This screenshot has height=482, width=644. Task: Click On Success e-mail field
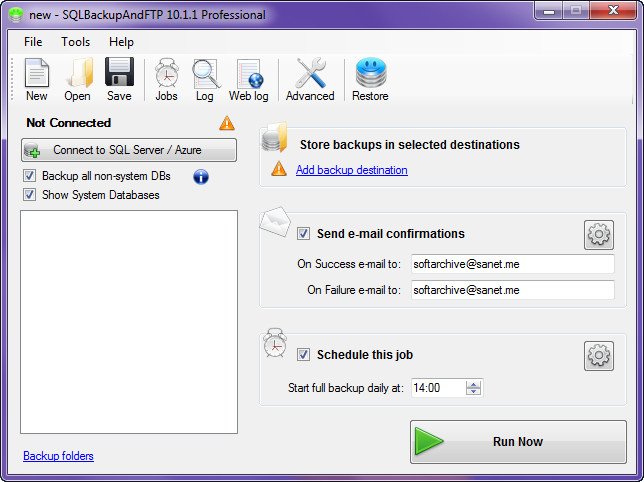513,264
